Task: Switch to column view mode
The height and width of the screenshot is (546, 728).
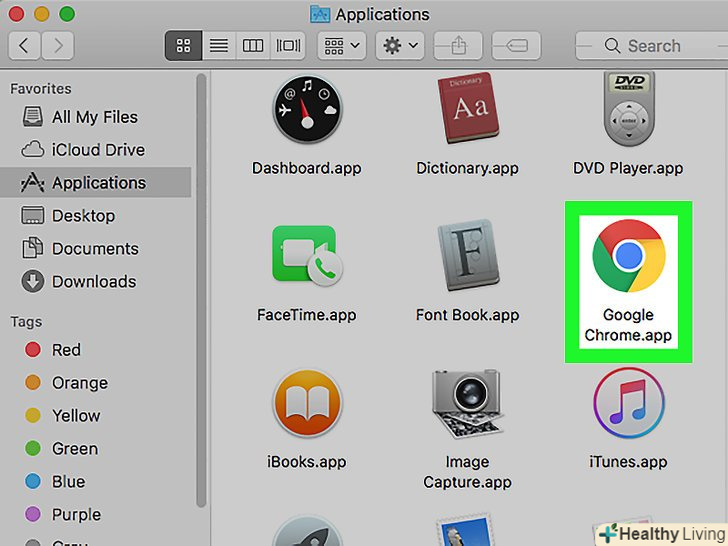Action: click(x=253, y=46)
